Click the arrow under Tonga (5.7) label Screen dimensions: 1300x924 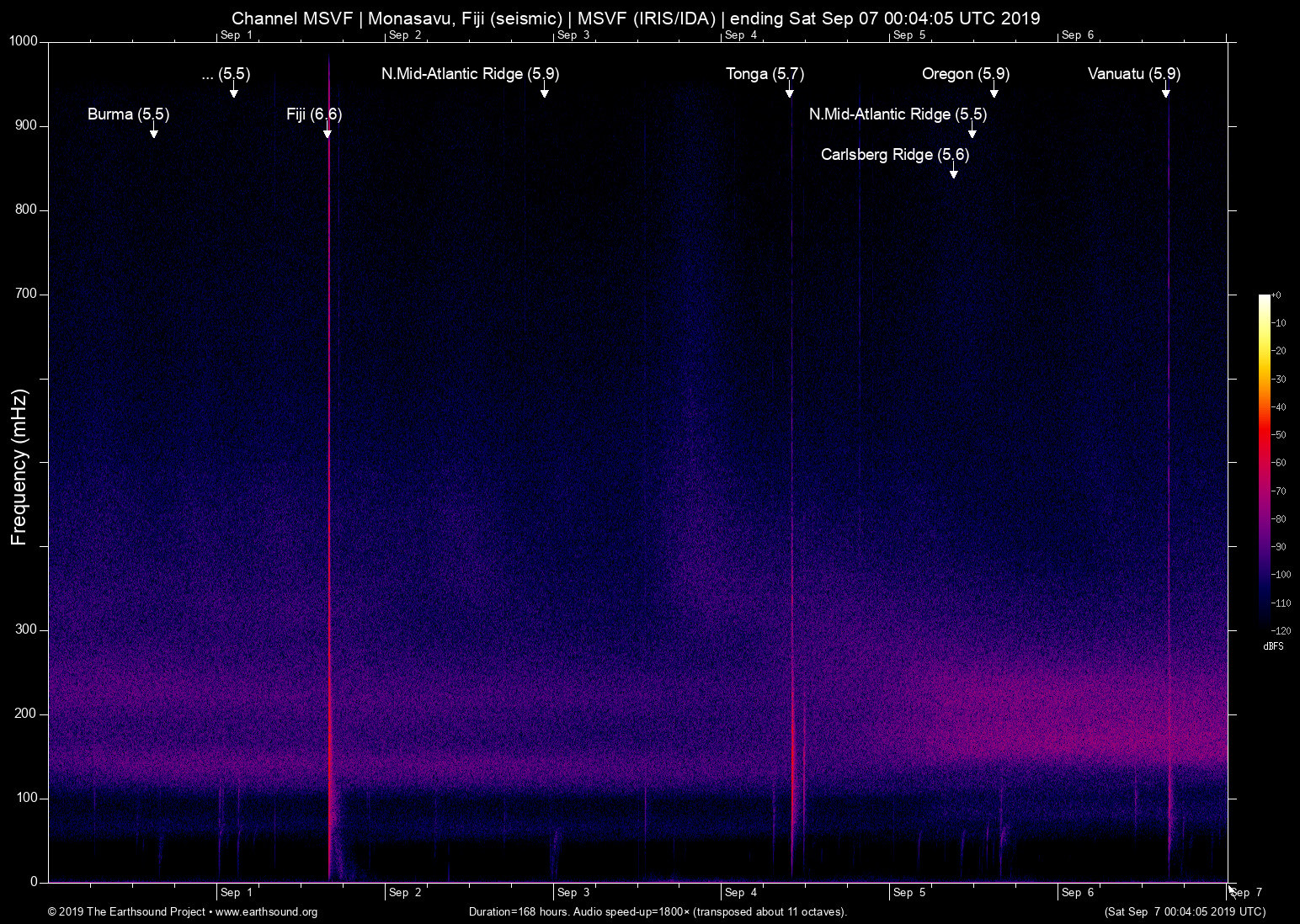point(789,93)
